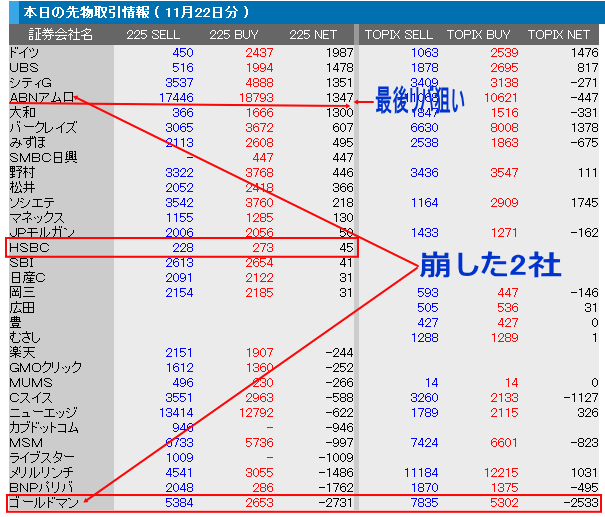Select the 大和 row name
The width and height of the screenshot is (605, 517).
22,113
